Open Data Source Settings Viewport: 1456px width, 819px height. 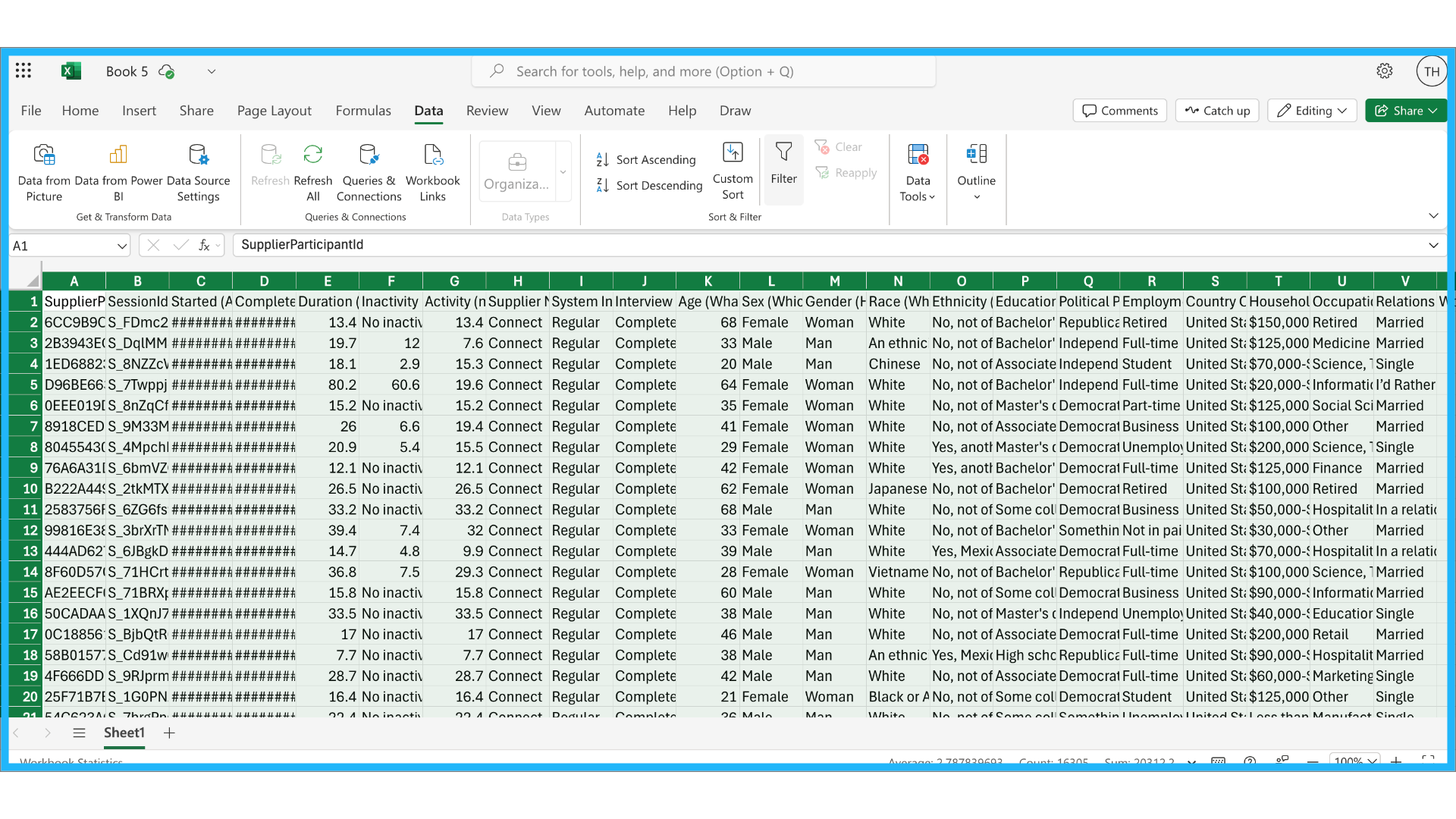point(198,174)
